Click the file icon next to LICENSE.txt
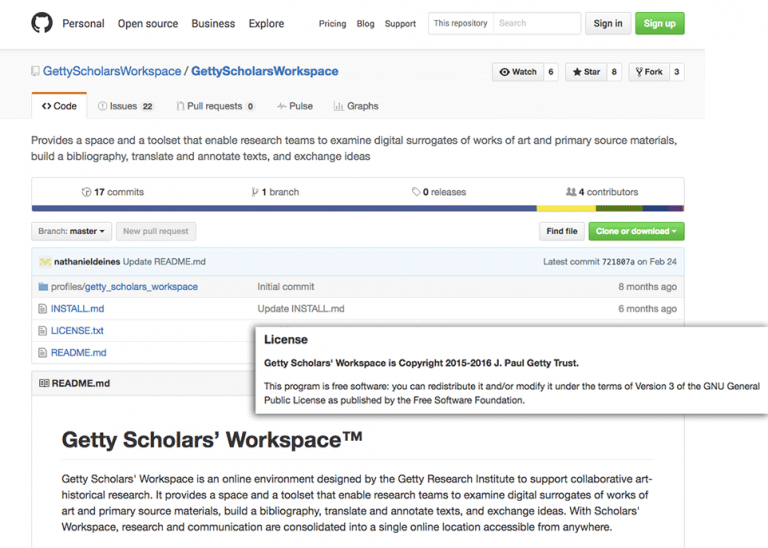768x548 pixels. click(x=43, y=331)
